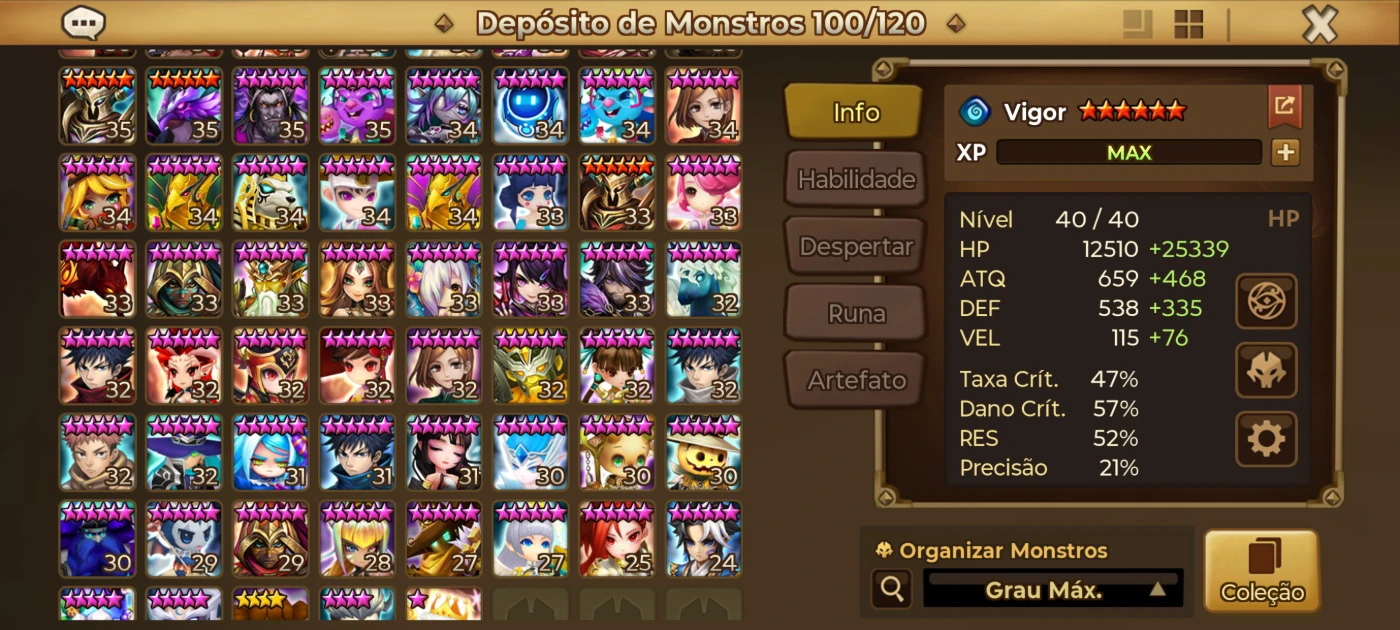Select the purple dragon level 35 monster

click(184, 105)
